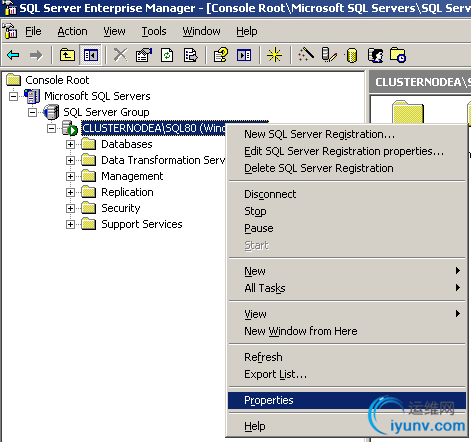Select the SQL Server Group label

(x=106, y=112)
